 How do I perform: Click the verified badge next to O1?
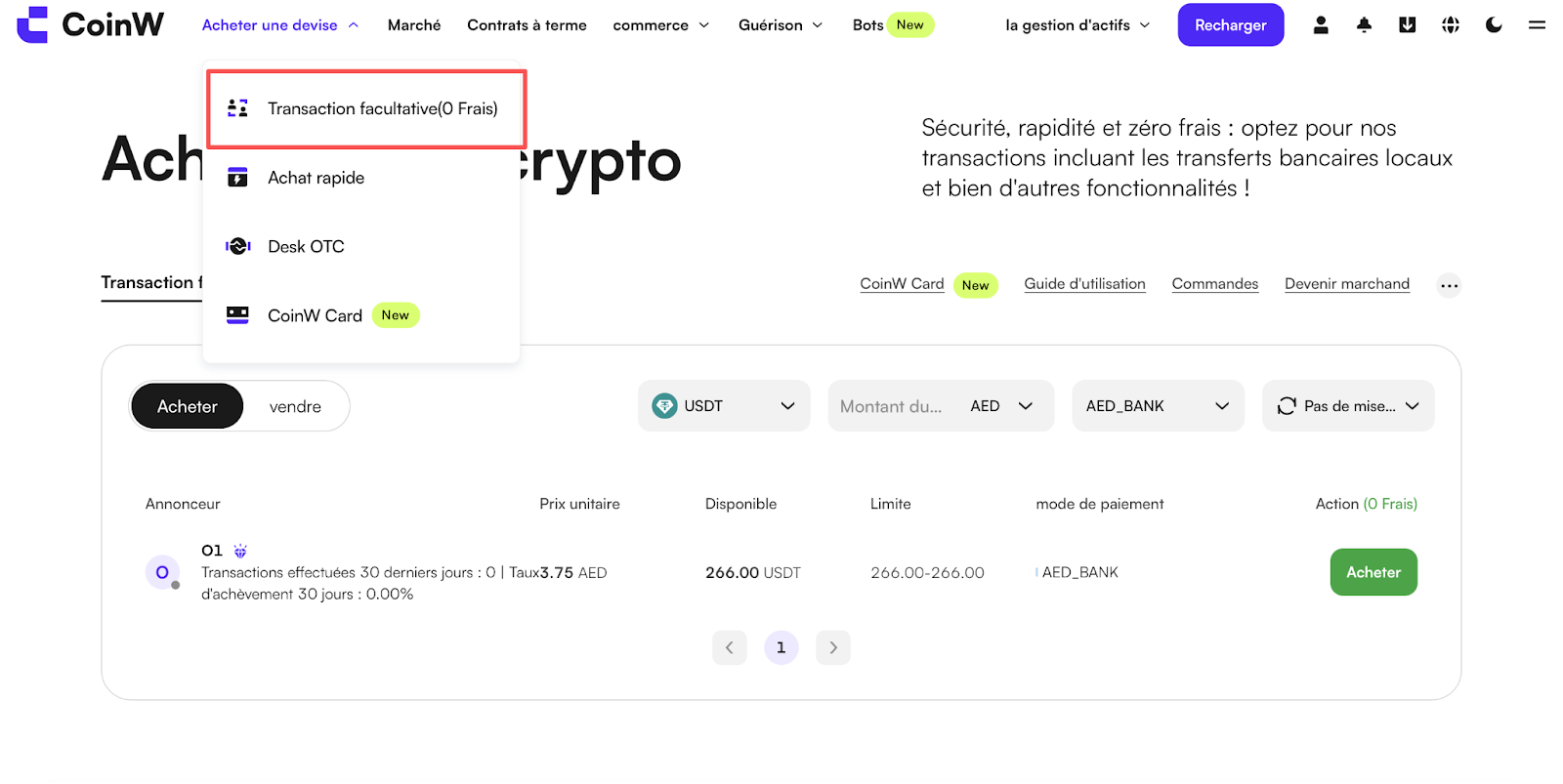(240, 551)
